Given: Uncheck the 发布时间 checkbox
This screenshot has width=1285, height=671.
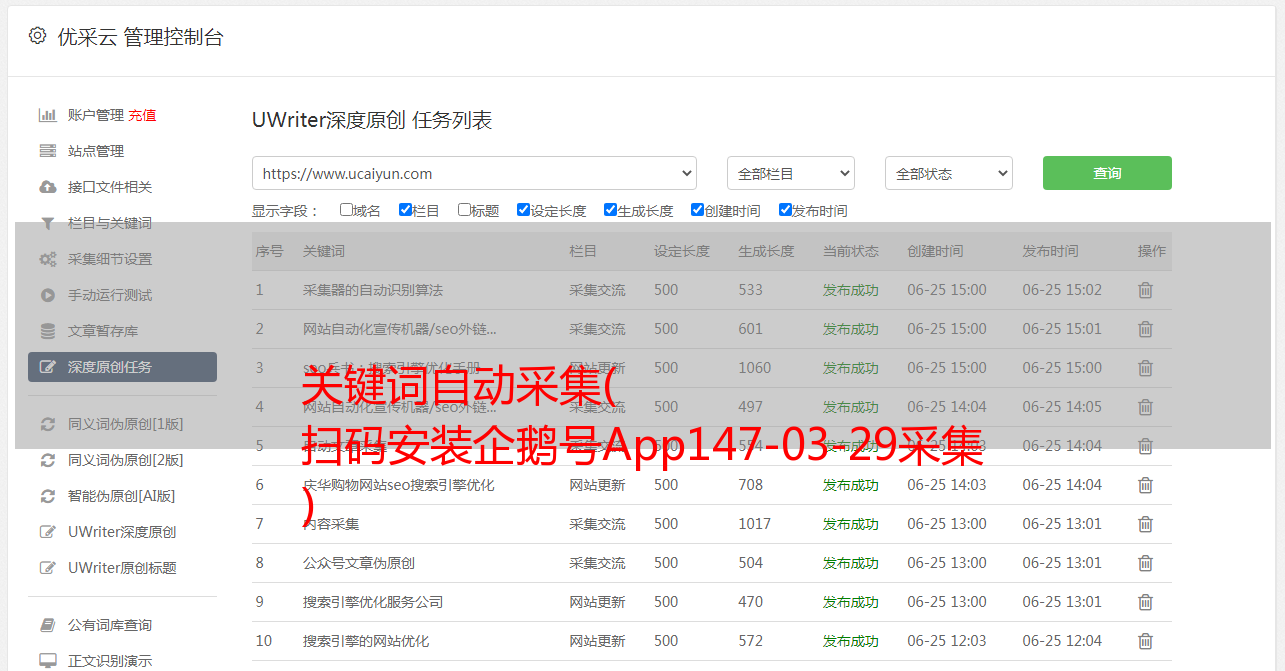Looking at the screenshot, I should (x=785, y=210).
